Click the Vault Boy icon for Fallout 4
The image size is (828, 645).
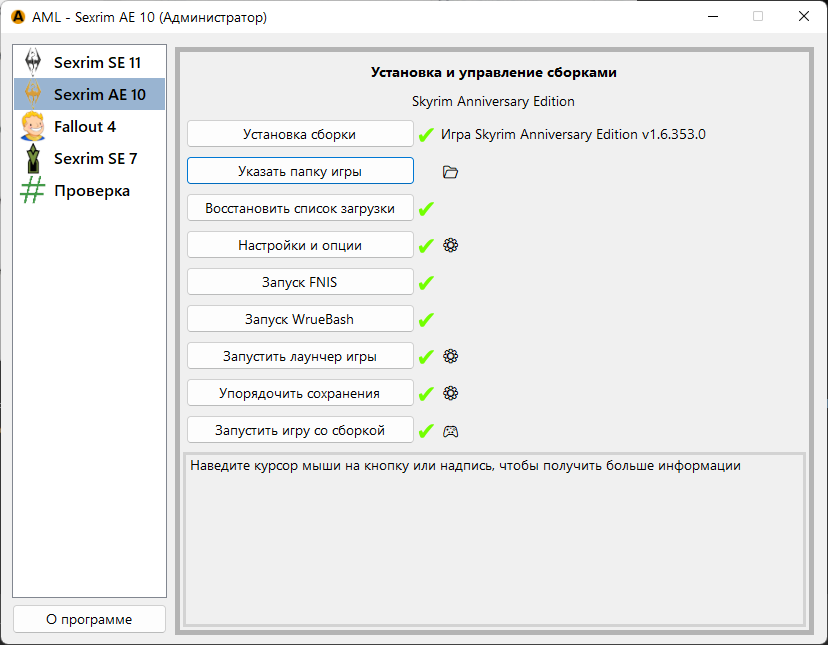coord(33,126)
